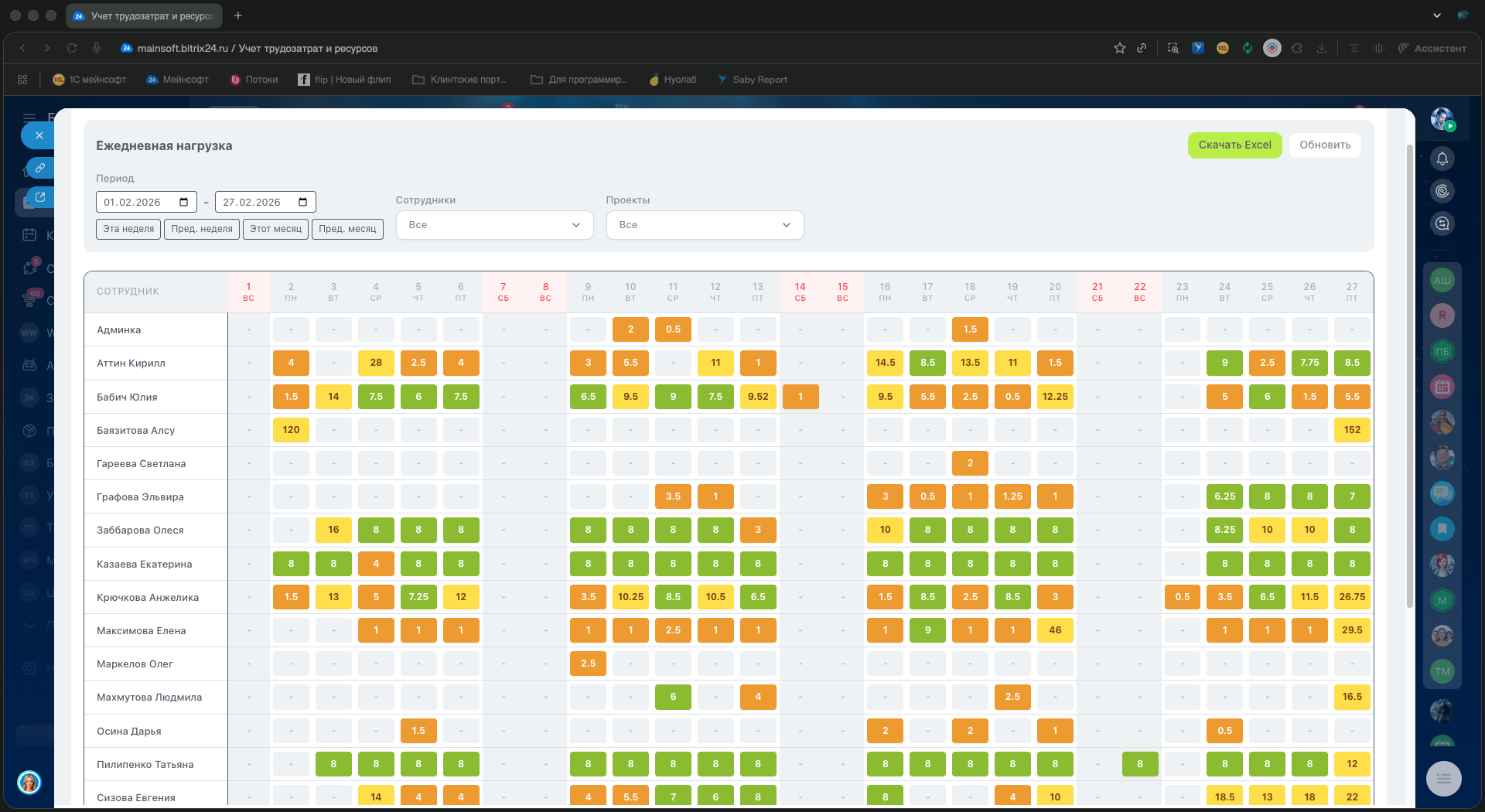This screenshot has height=812, width=1485.
Task: Expand the Сотрудники dropdown
Action: tap(494, 225)
